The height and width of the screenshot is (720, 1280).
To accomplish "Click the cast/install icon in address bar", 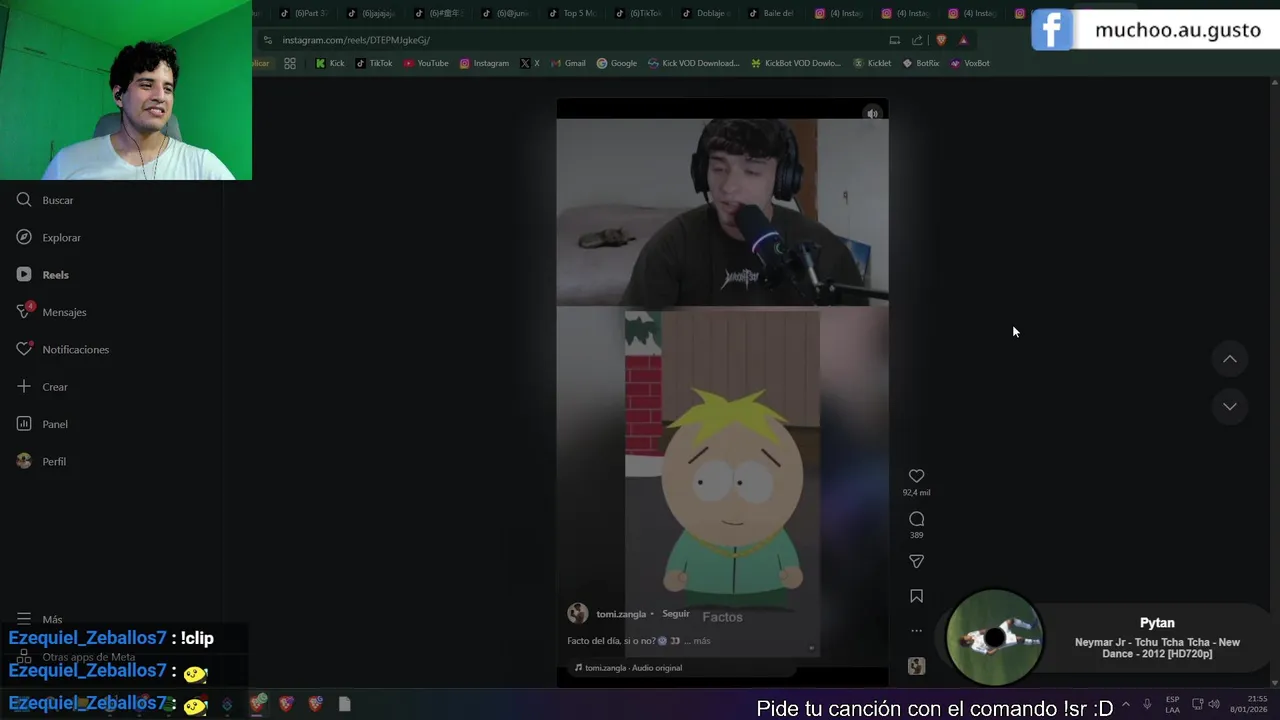I will tap(894, 40).
